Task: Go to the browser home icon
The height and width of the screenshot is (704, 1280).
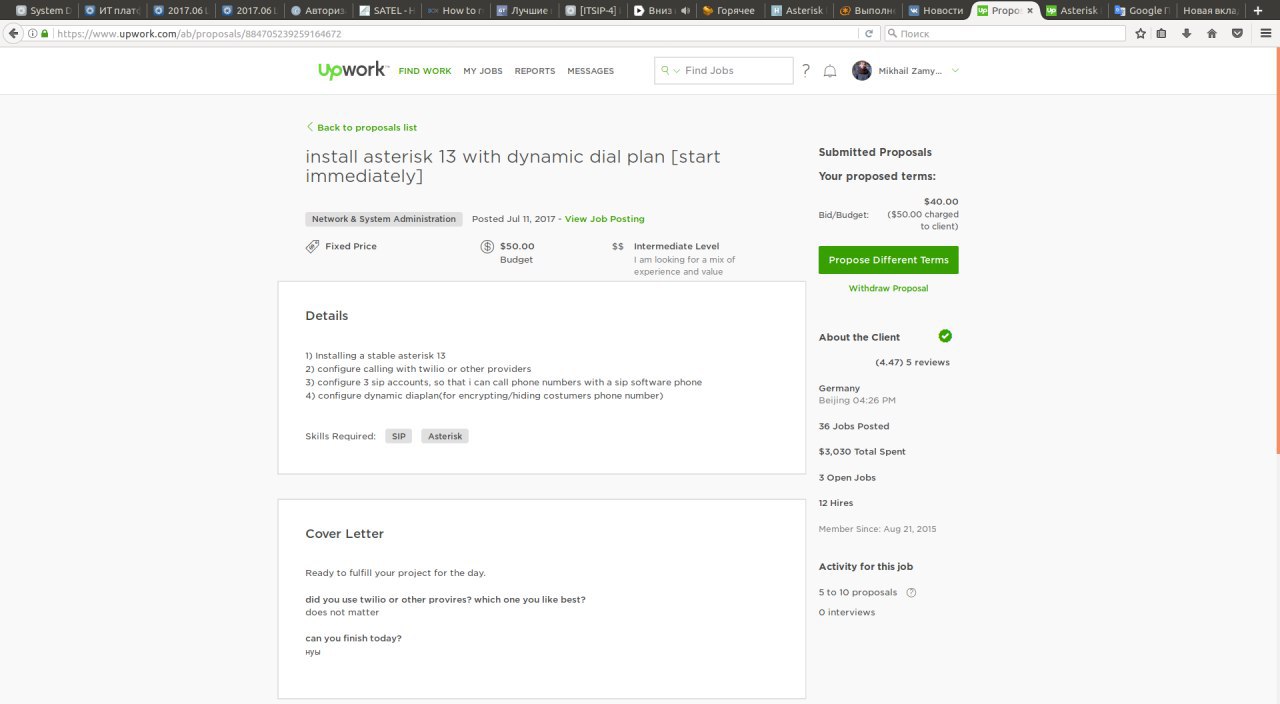Action: pyautogui.click(x=1212, y=33)
